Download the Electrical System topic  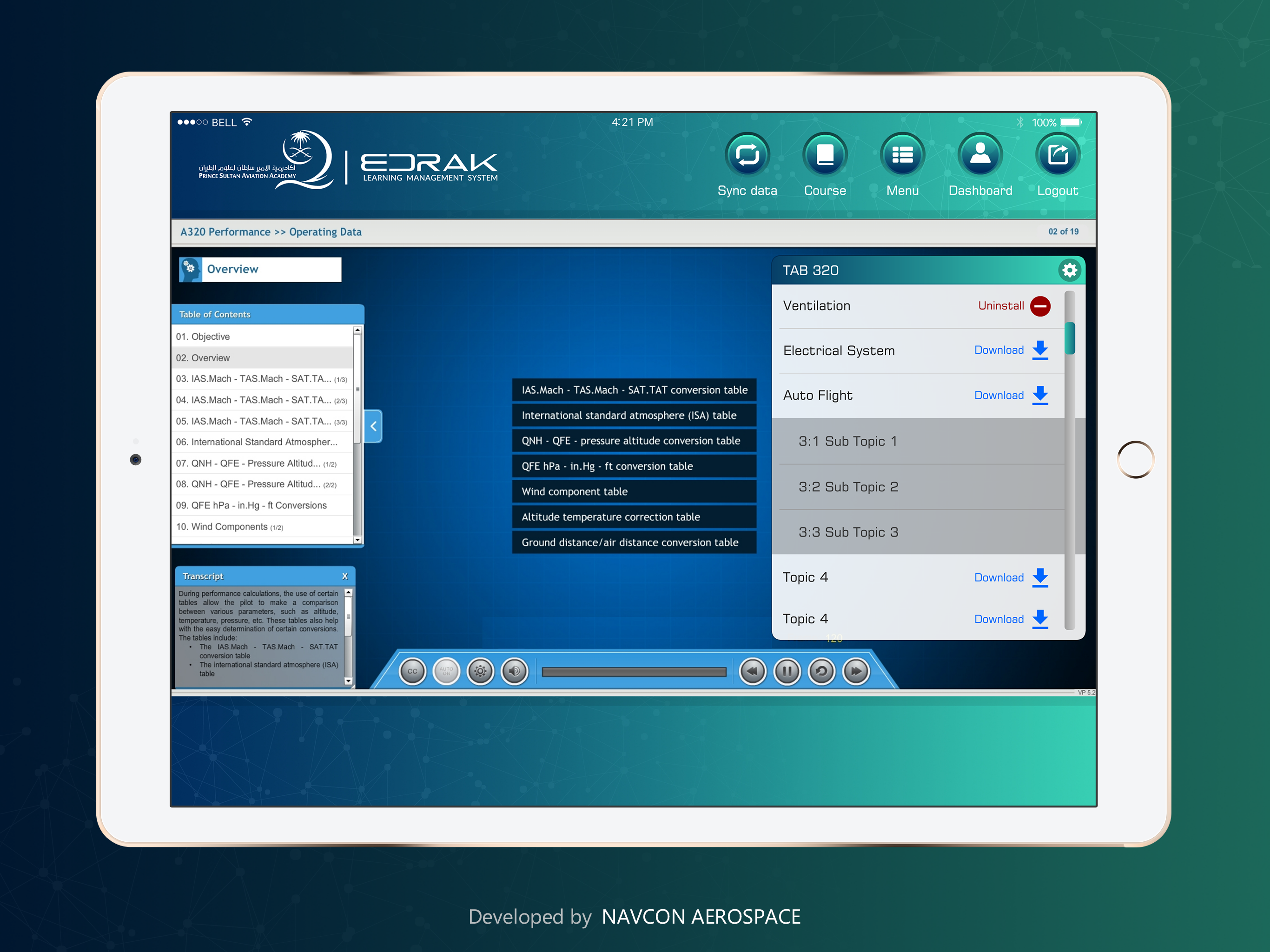[x=1040, y=350]
